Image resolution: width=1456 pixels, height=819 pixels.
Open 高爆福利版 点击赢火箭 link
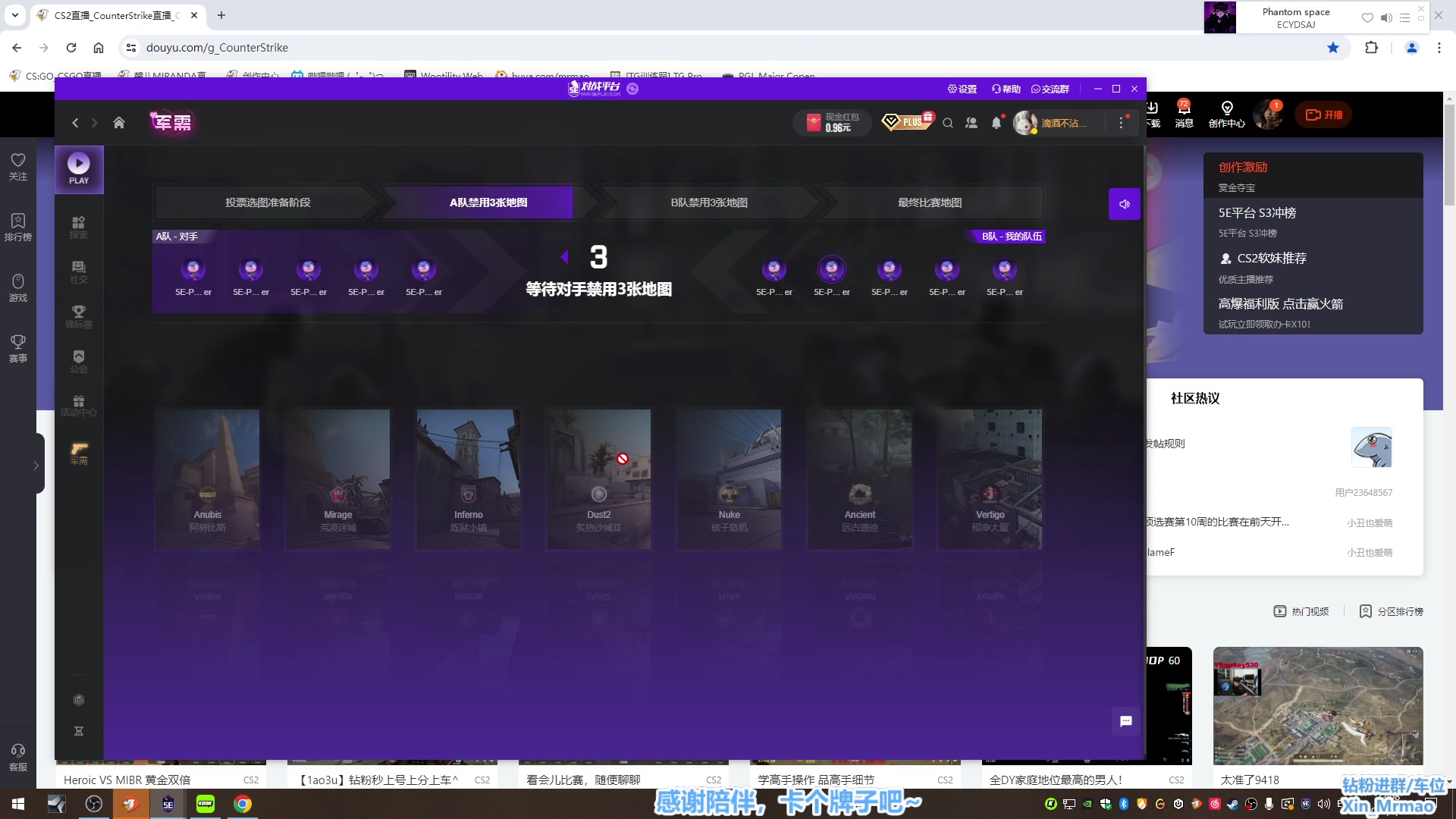click(1281, 304)
